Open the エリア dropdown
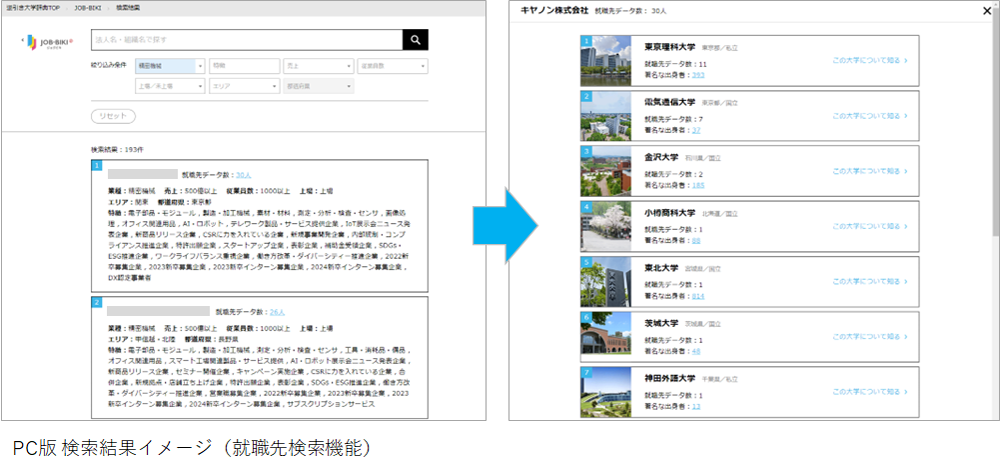1000x473 pixels. [x=244, y=86]
